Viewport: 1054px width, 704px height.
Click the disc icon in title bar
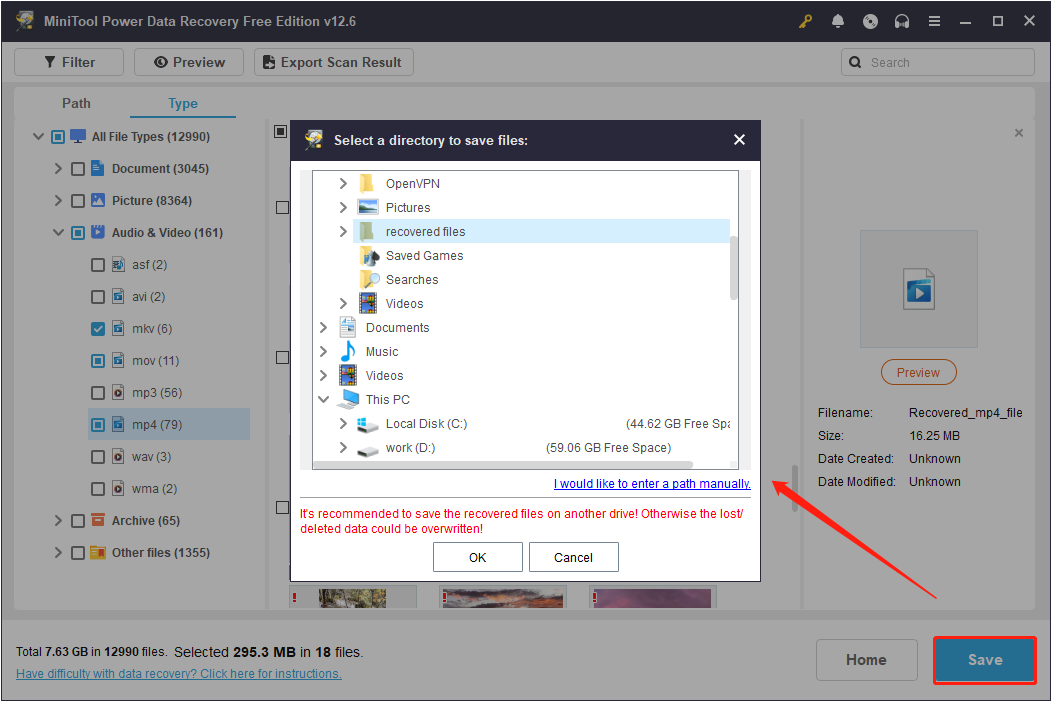pyautogui.click(x=870, y=21)
